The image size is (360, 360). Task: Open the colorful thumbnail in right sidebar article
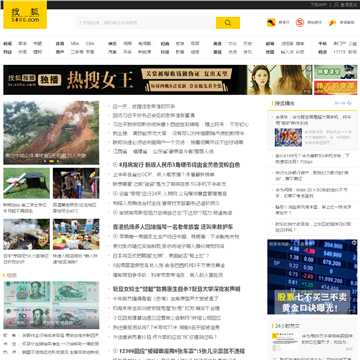click(x=288, y=137)
